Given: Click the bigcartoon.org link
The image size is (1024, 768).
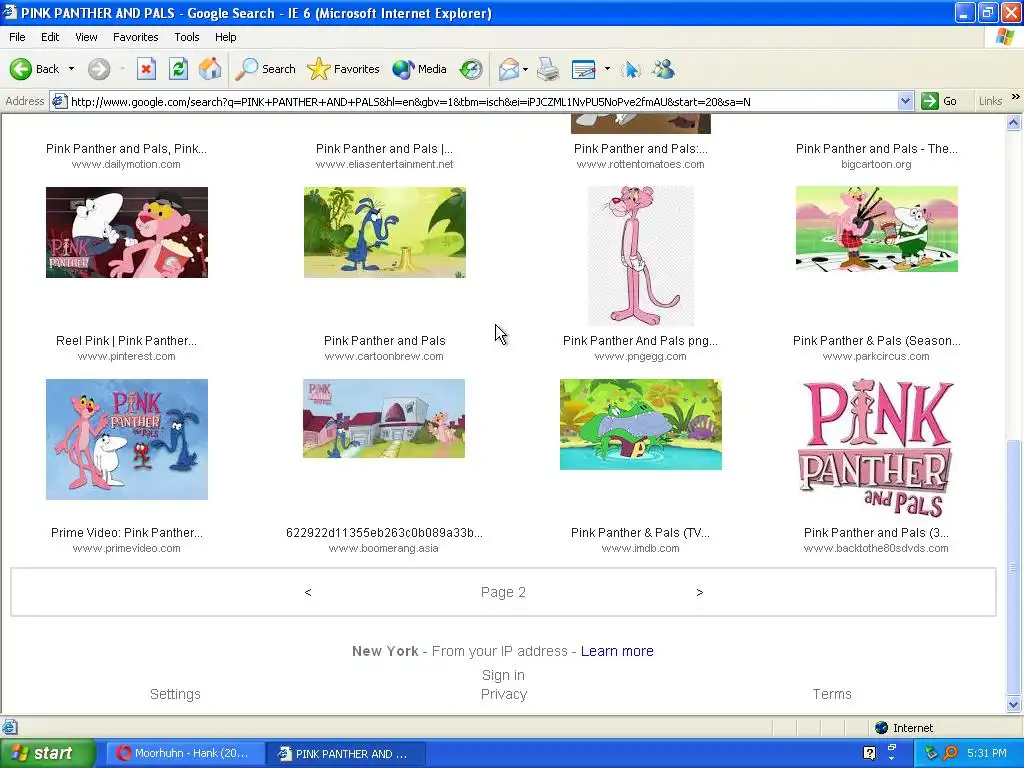Looking at the screenshot, I should coord(876,164).
